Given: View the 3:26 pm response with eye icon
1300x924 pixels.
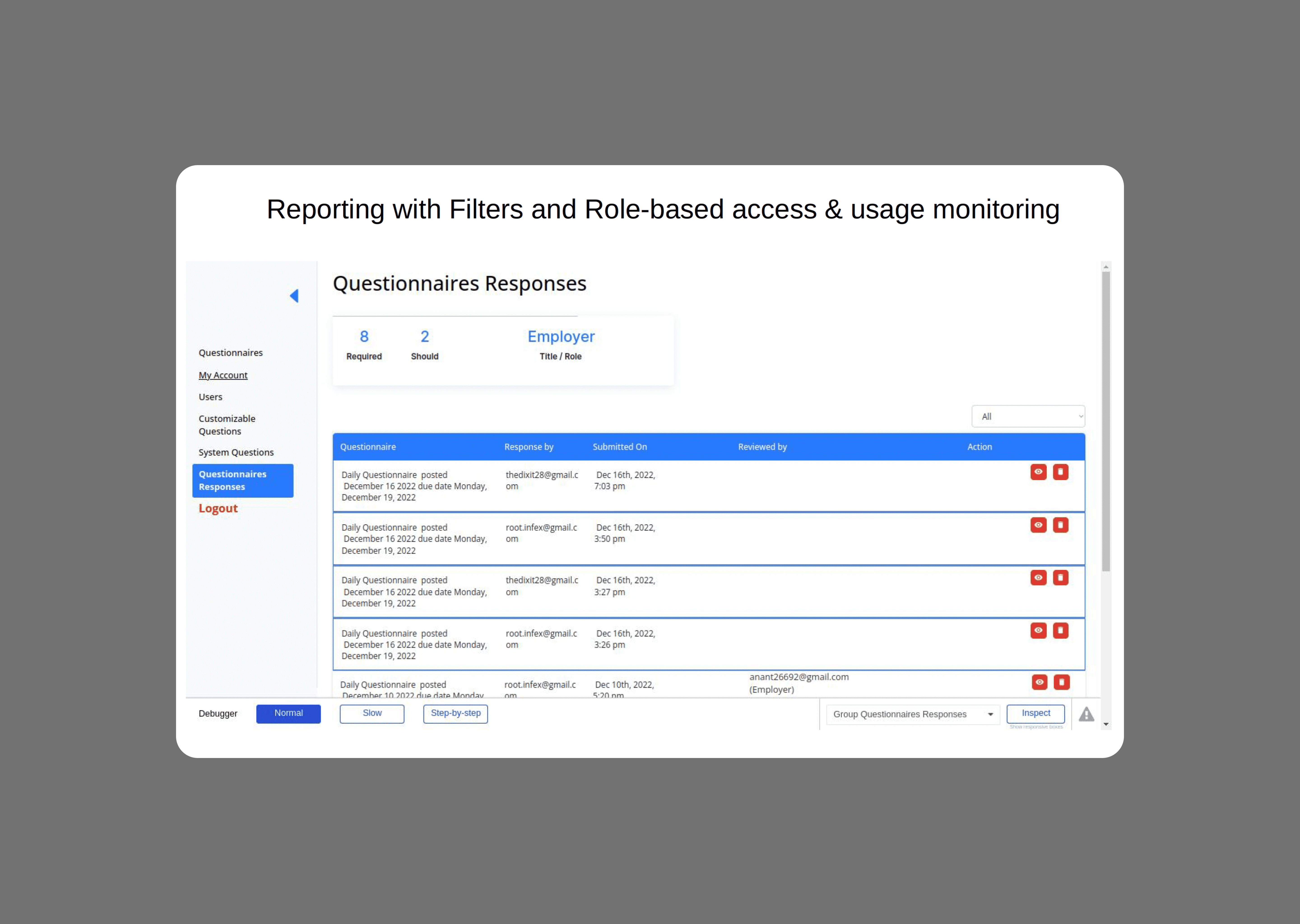Looking at the screenshot, I should click(x=1038, y=631).
